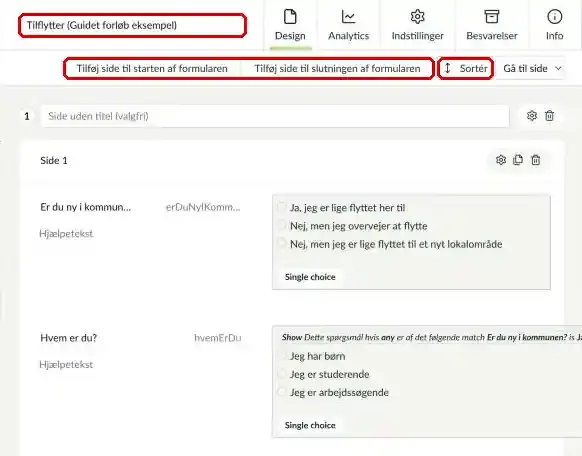The width and height of the screenshot is (582, 456).
Task: Click the Sortér up-down arrow icon
Action: pyautogui.click(x=448, y=69)
